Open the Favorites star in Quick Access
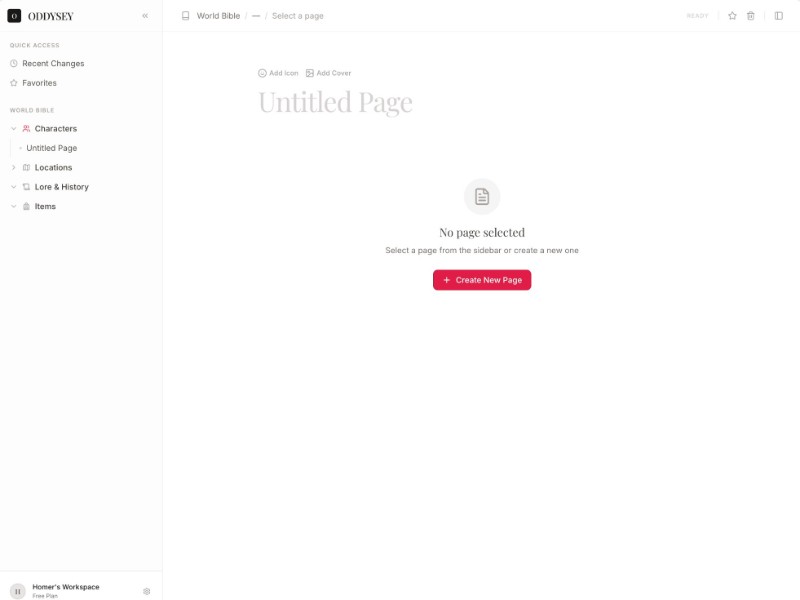This screenshot has height=600, width=800. pos(12,82)
